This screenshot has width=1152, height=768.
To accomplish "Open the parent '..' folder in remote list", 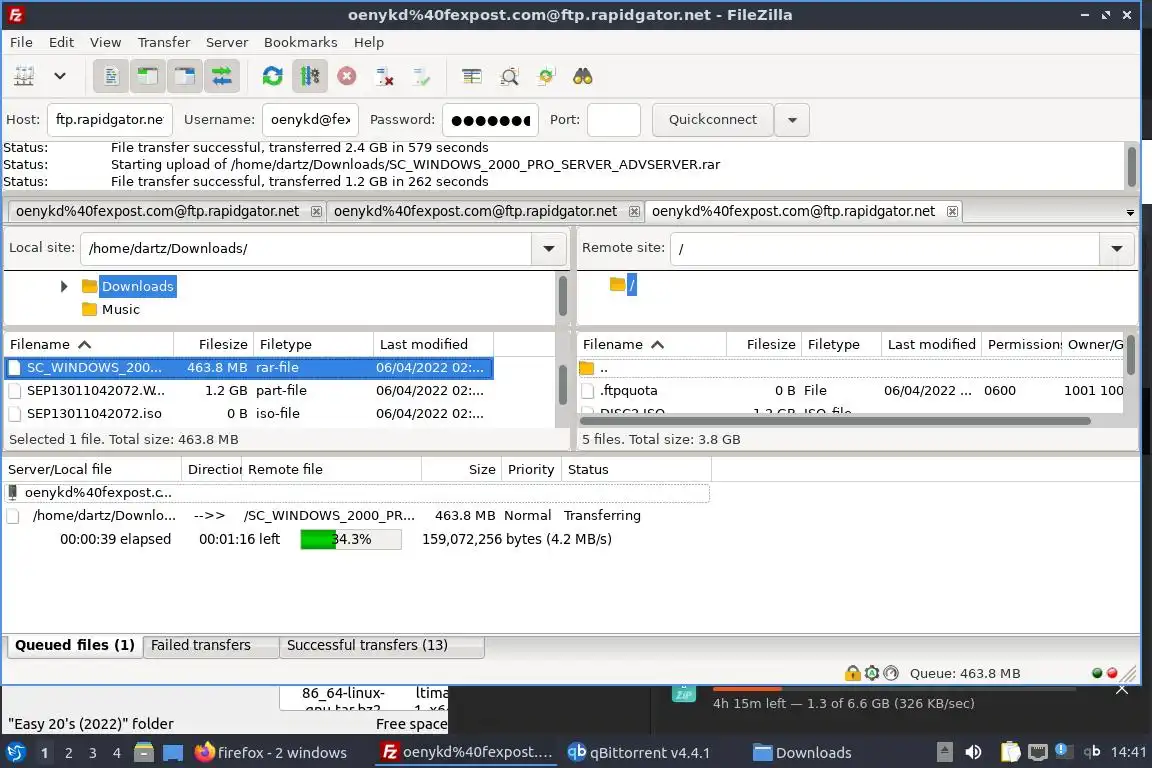I will (x=851, y=368).
